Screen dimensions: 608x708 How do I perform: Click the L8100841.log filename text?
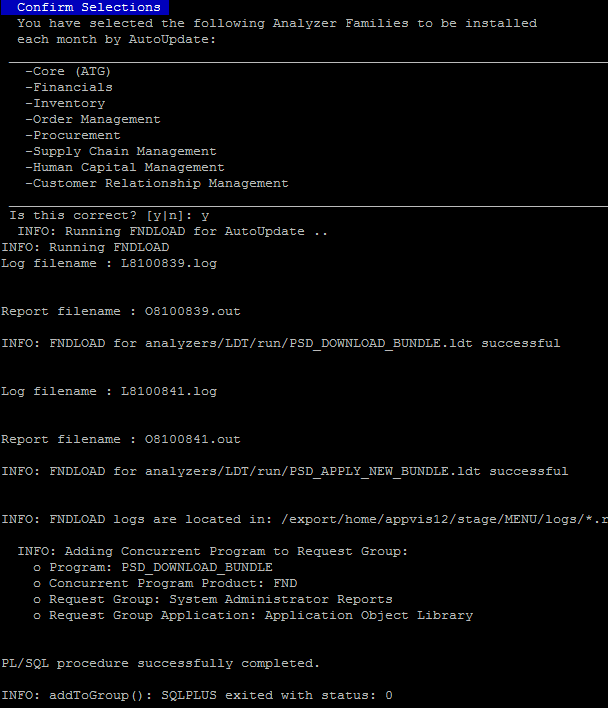click(x=169, y=391)
